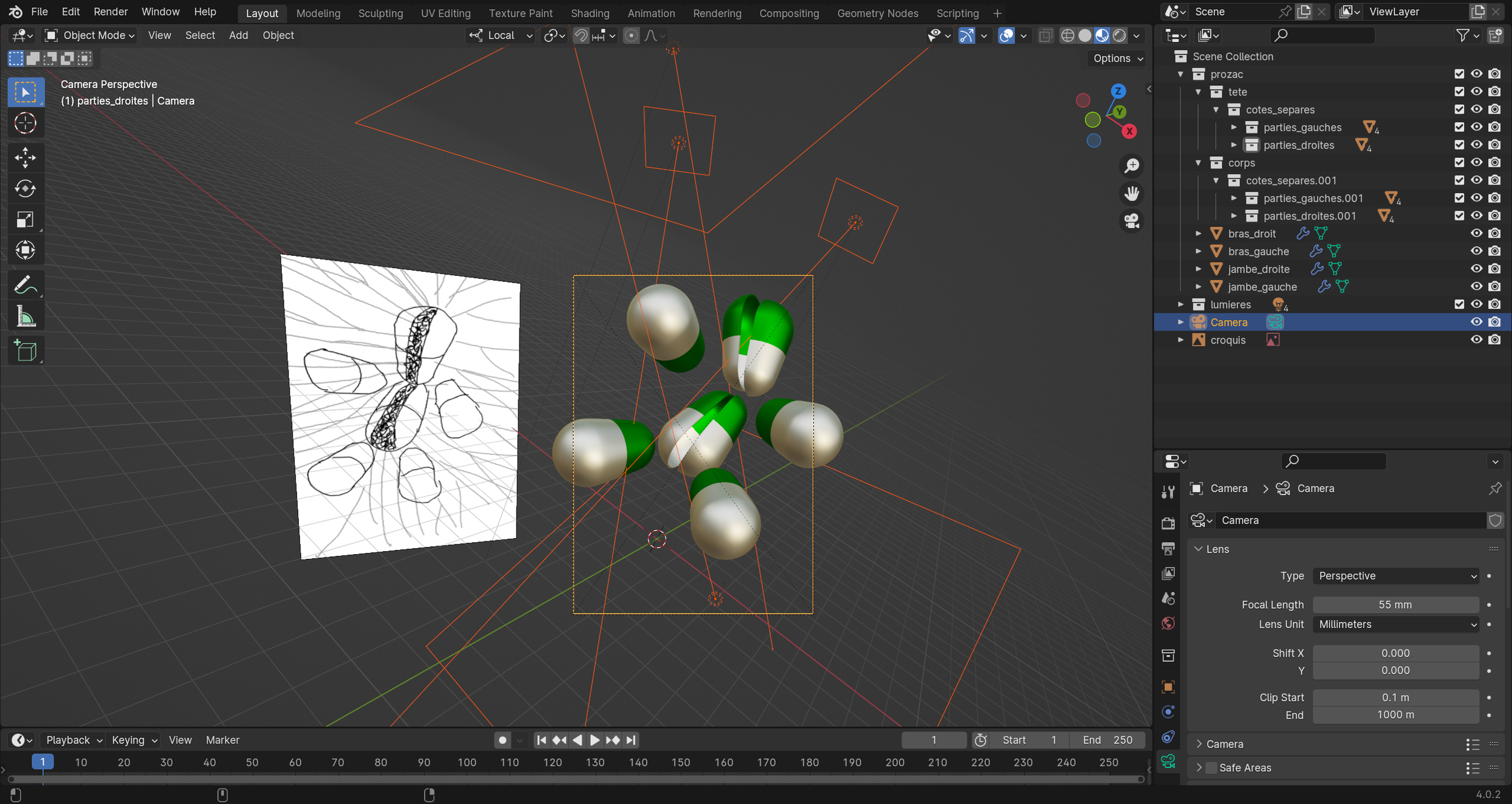Open the Render menu
1512x804 pixels.
coord(109,11)
